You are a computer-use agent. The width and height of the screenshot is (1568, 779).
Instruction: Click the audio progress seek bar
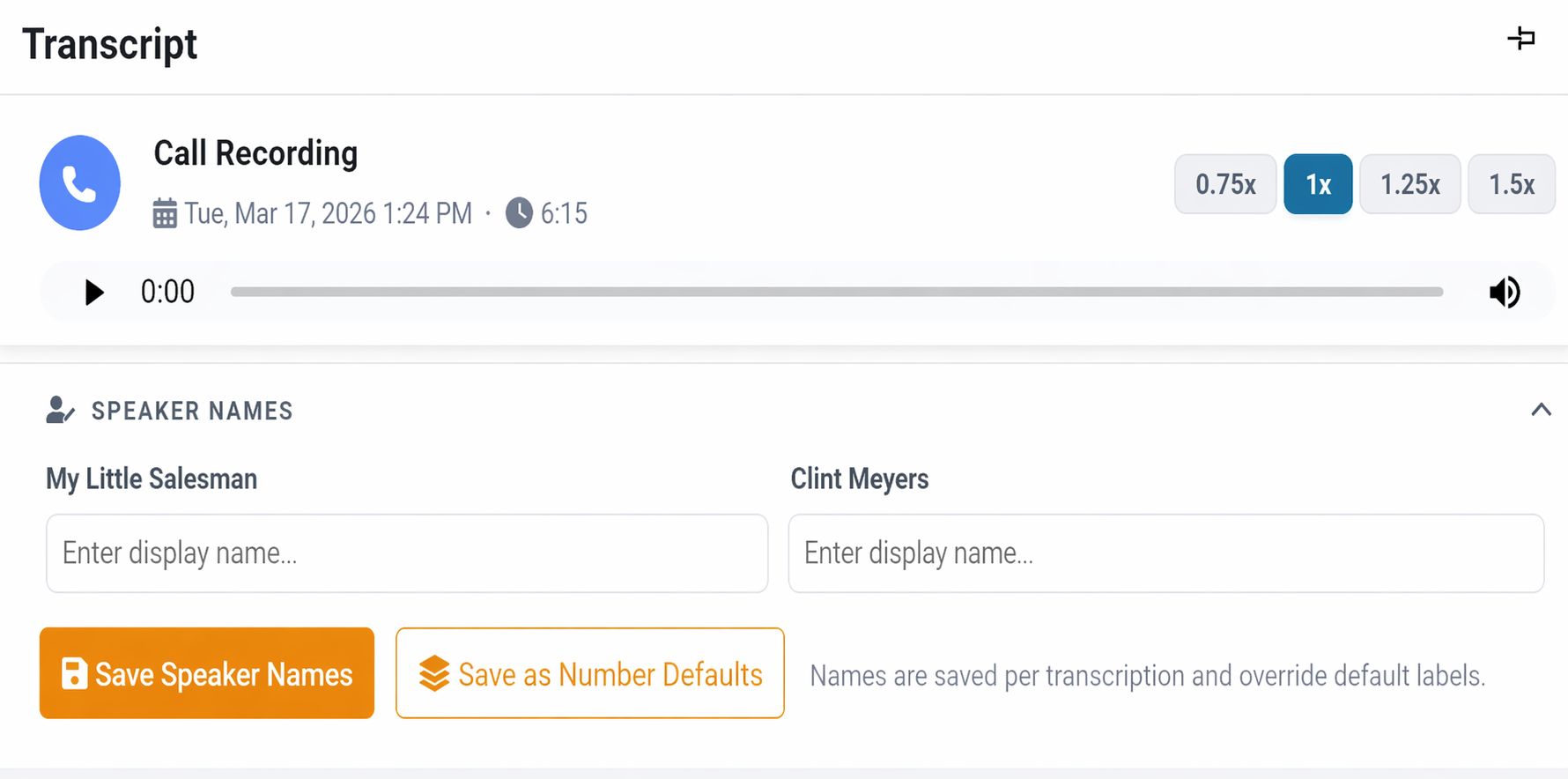(x=836, y=292)
